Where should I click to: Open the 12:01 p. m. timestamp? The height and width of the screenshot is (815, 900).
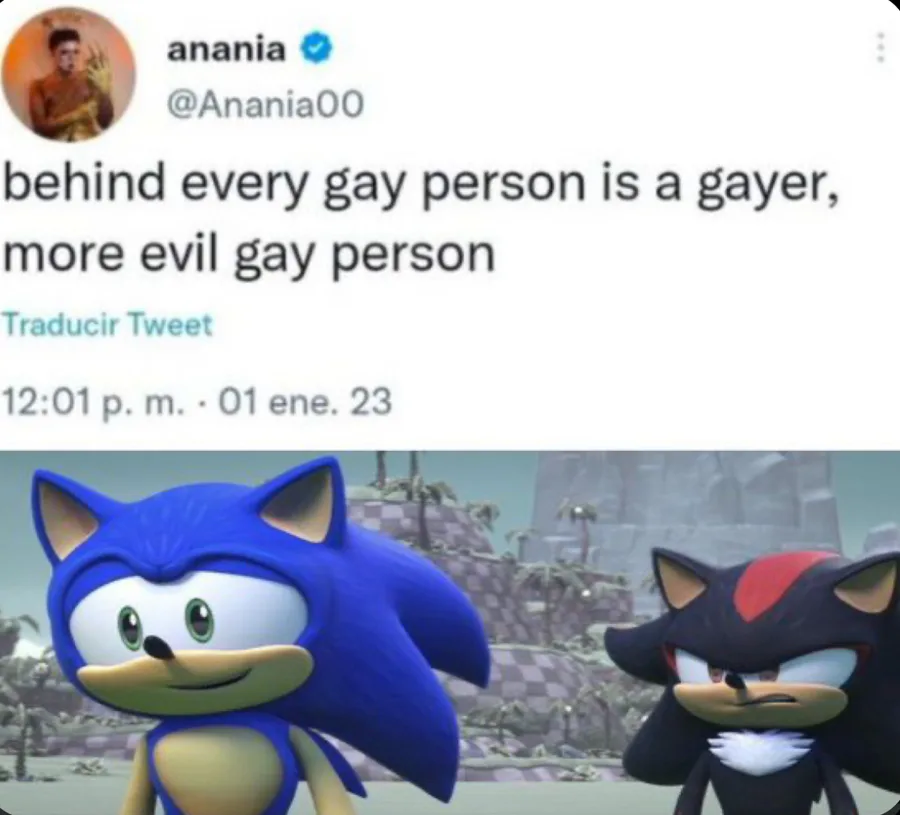tap(95, 401)
